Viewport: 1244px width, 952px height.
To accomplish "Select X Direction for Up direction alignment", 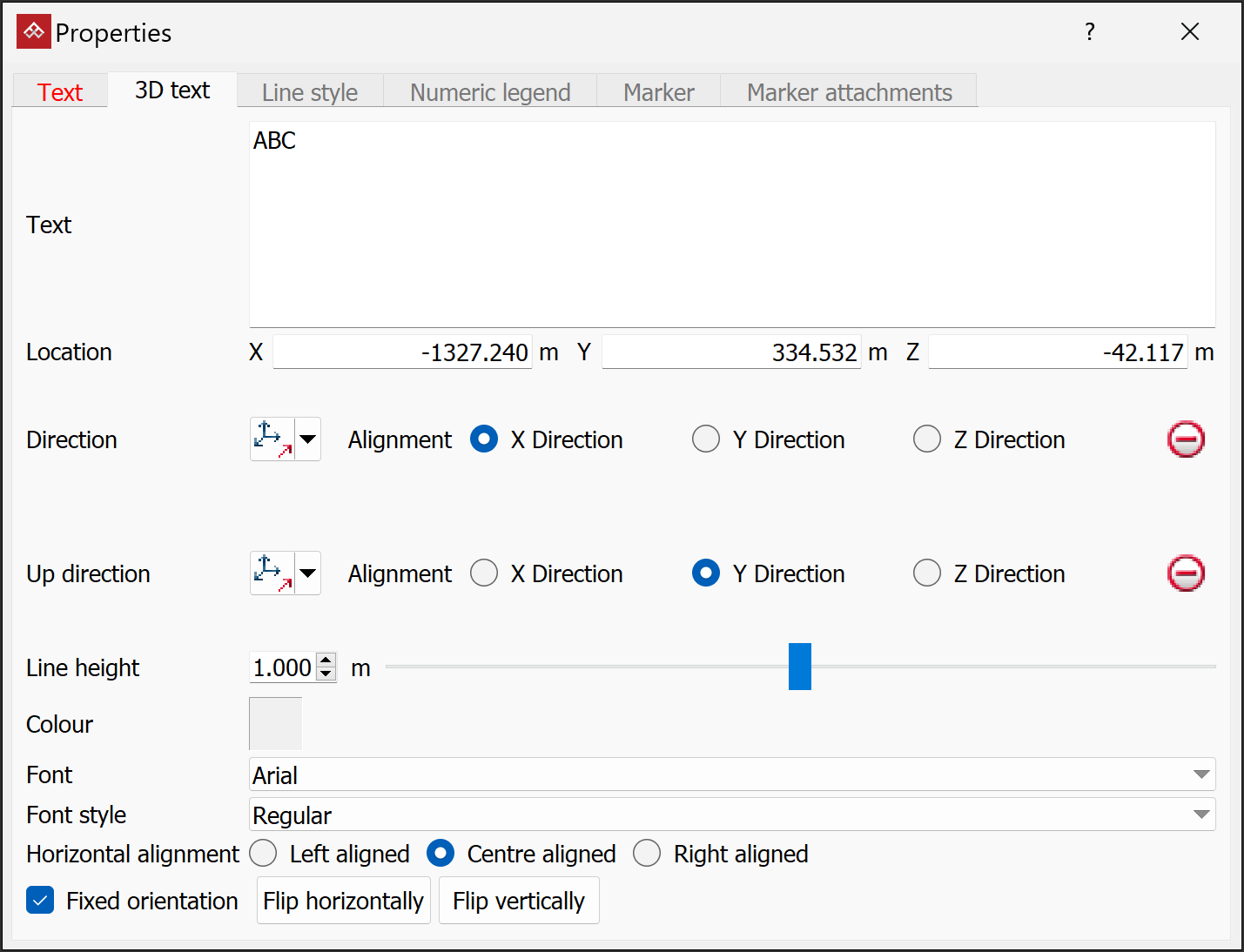I will coord(484,573).
